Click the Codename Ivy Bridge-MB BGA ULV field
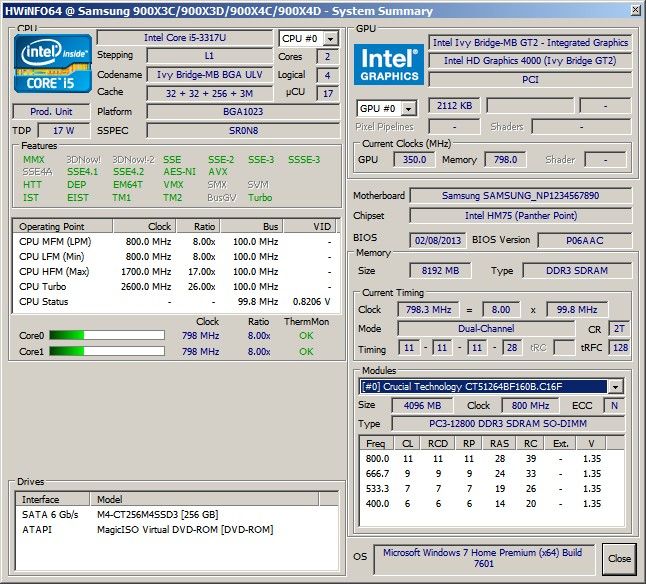 pyautogui.click(x=209, y=75)
